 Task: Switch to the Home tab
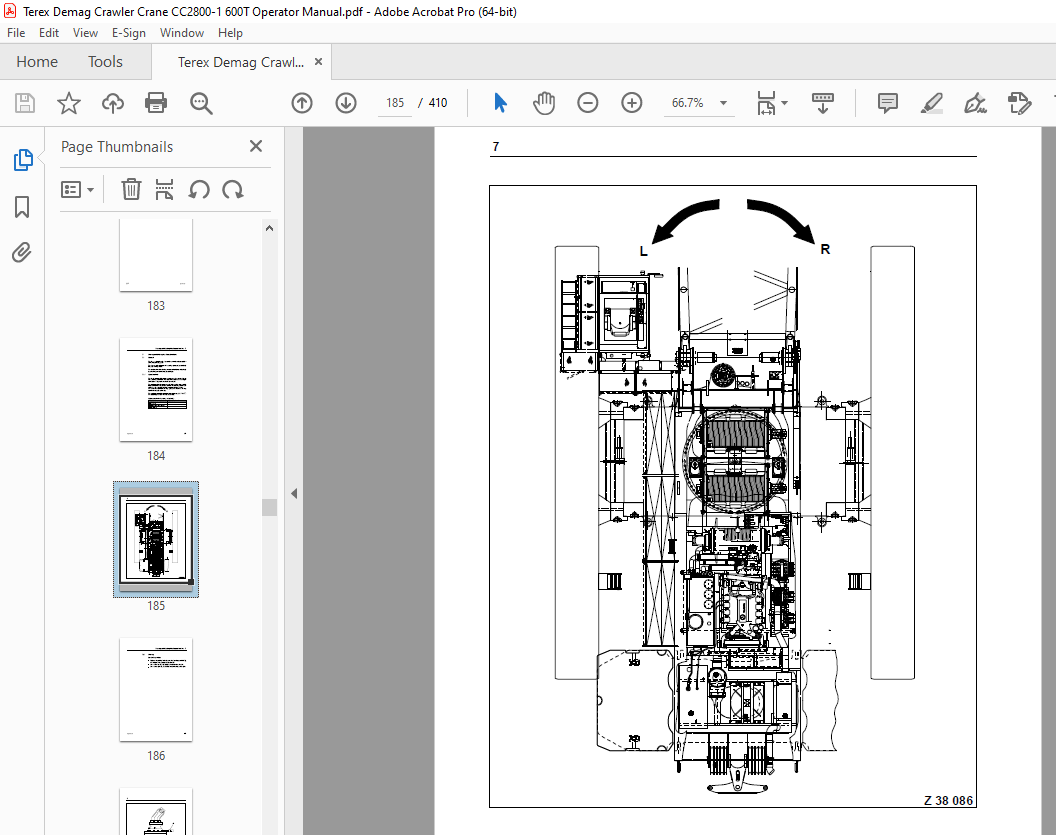point(37,62)
